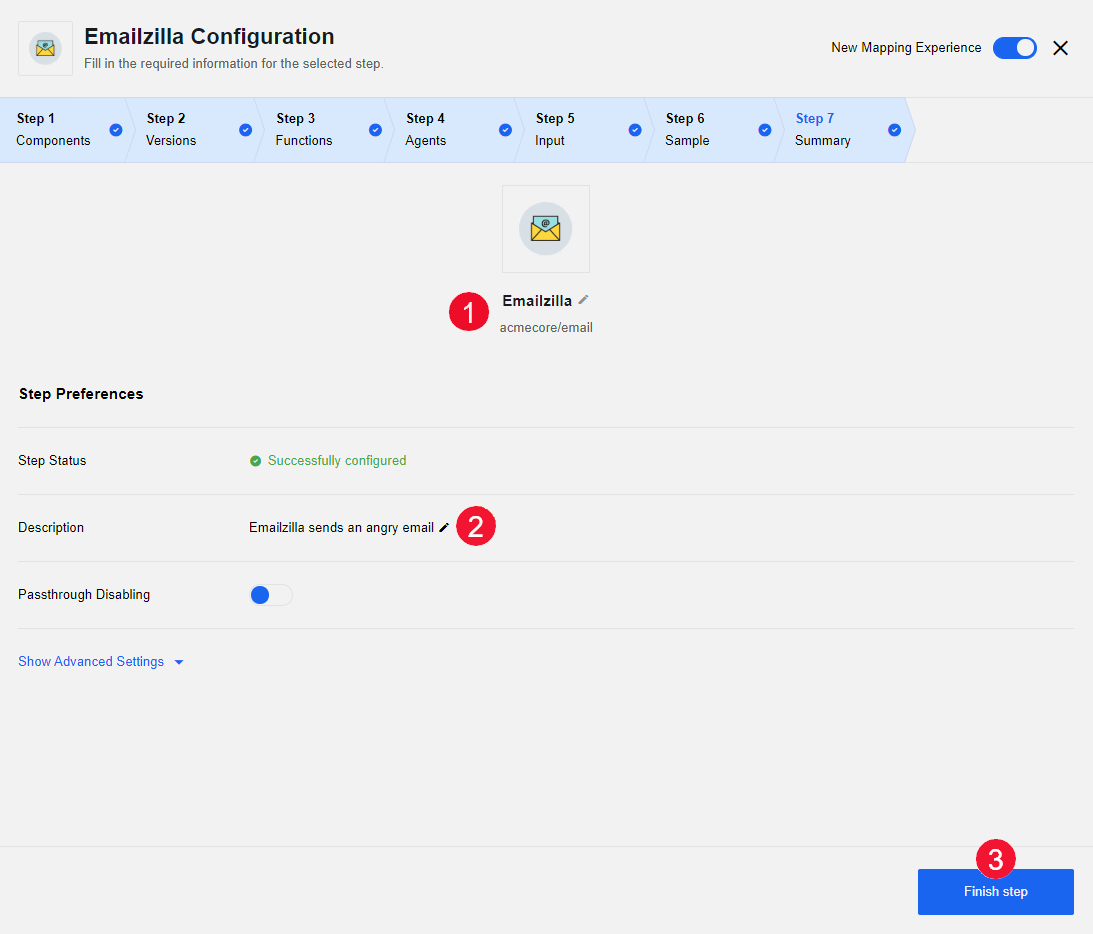Viewport: 1093px width, 934px height.
Task: Click the 'Successfully configured' status text
Action: coord(337,461)
